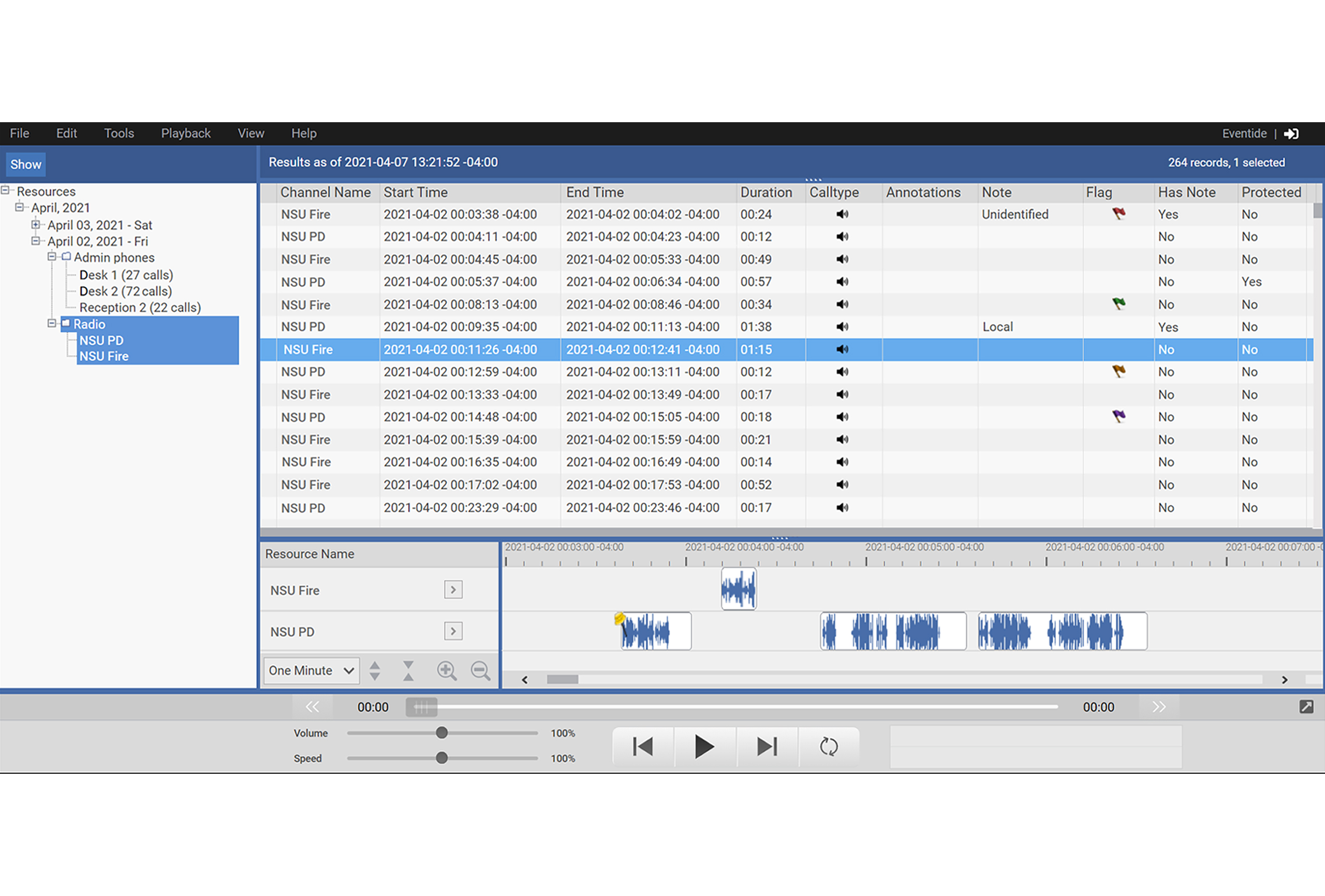The width and height of the screenshot is (1325, 896).
Task: Click the orange flag on the 00:12:59 row
Action: coord(1118,371)
